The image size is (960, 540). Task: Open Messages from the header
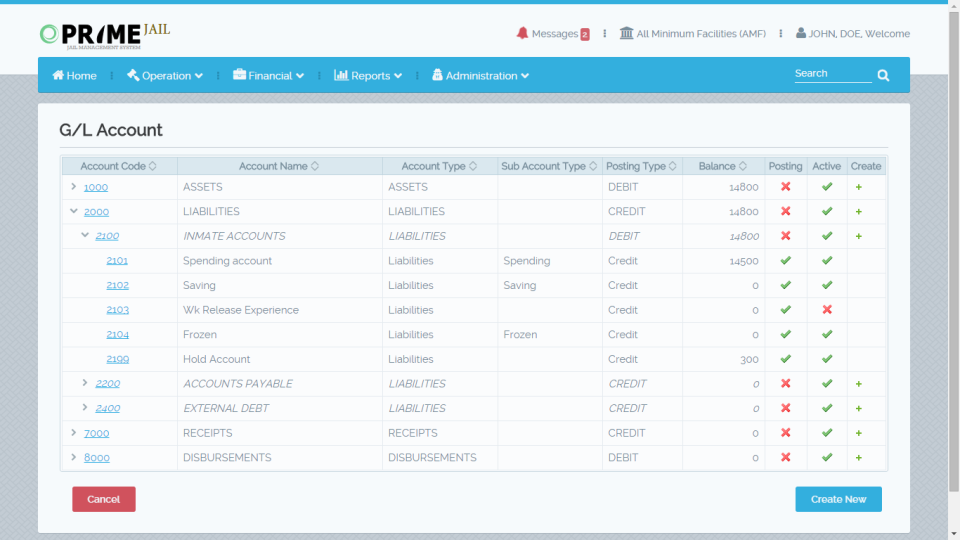click(x=555, y=34)
